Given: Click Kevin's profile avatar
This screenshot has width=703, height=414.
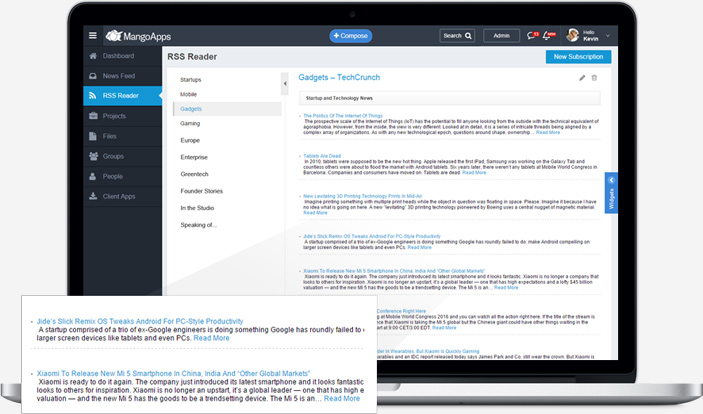Looking at the screenshot, I should point(573,35).
